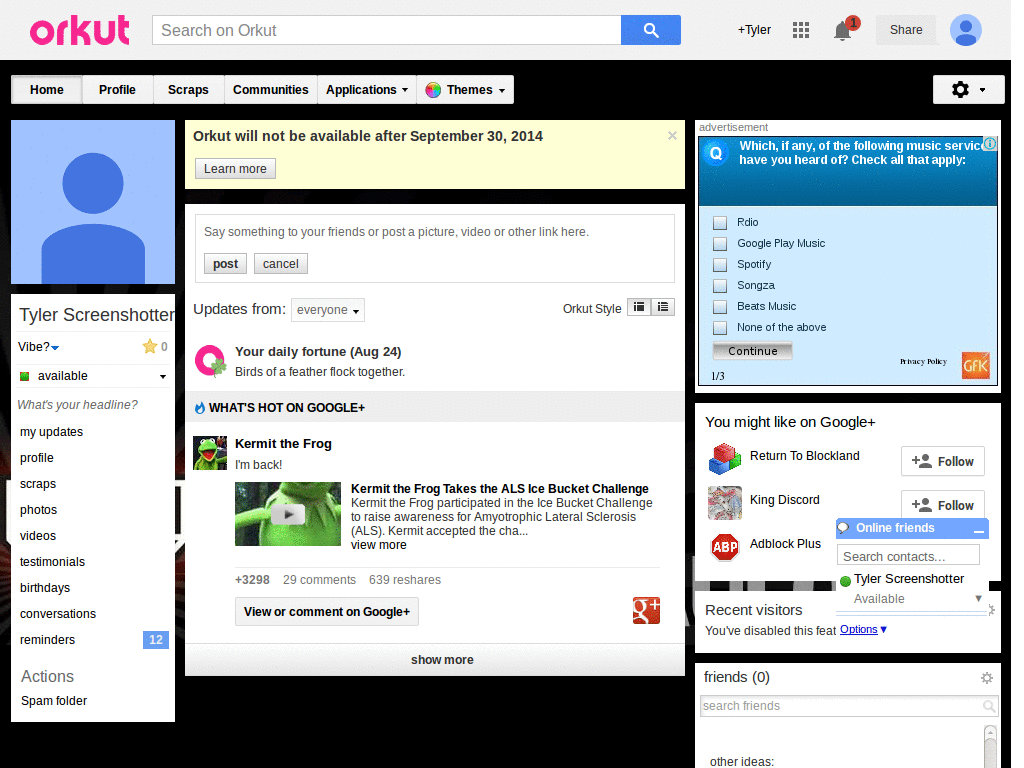The image size is (1024, 768).
Task: Click the settings gear button
Action: [968, 89]
